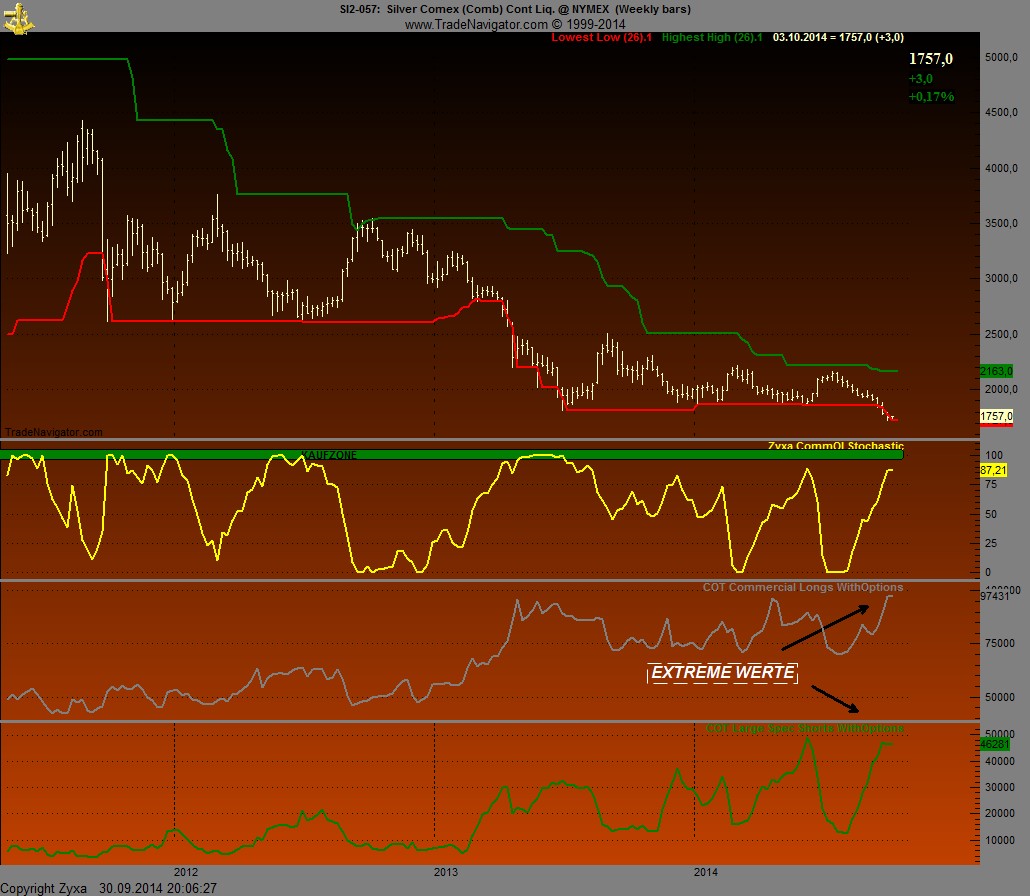Click the green +0,17% change value

pyautogui.click(x=931, y=97)
